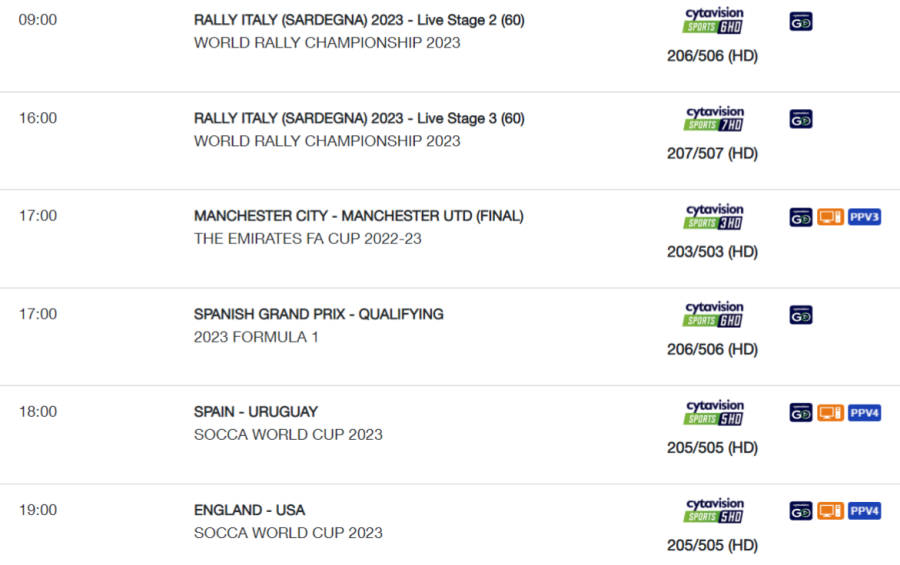Click the PPV4 badge for England - USA
Viewport: 900px width, 565px height.
click(864, 511)
